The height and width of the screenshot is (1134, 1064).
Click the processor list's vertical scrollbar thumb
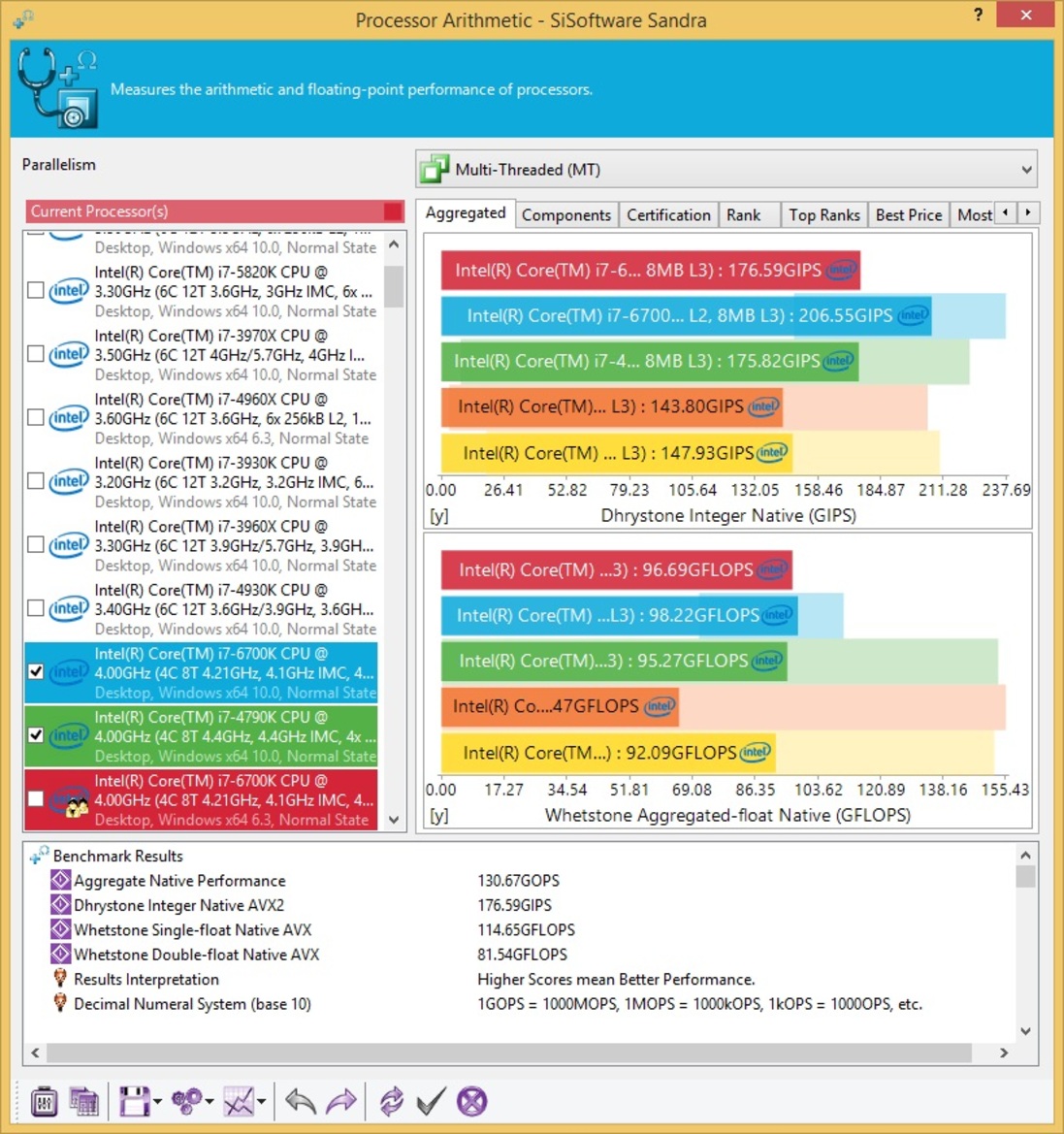pos(394,286)
